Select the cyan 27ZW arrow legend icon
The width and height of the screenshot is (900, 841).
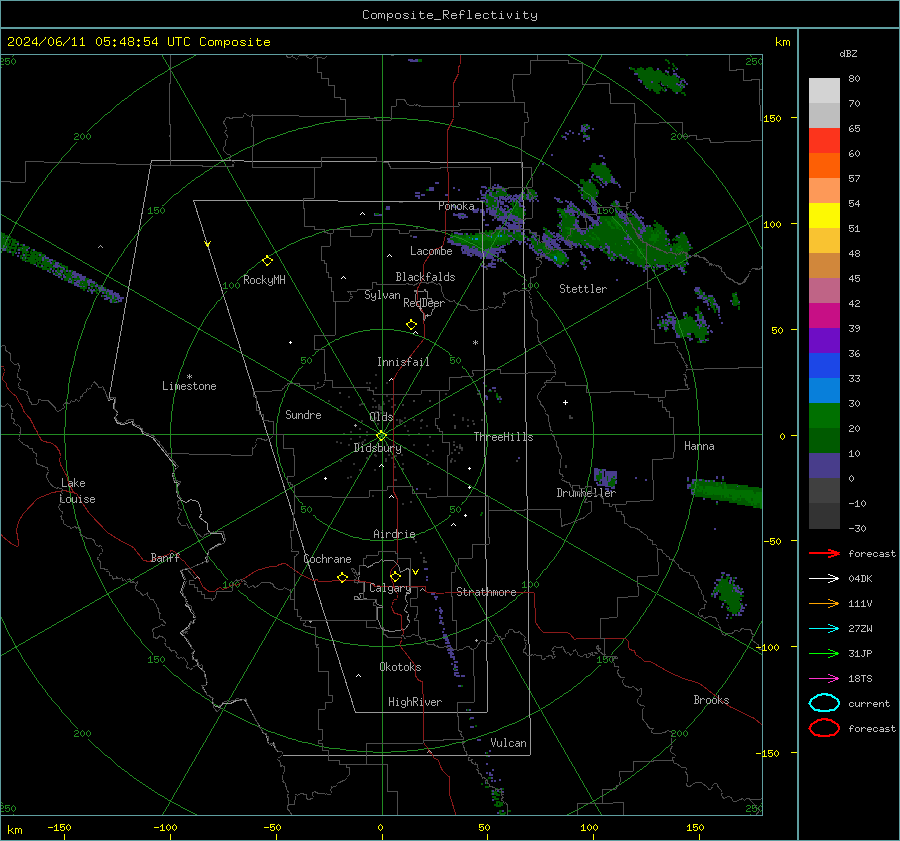[824, 629]
